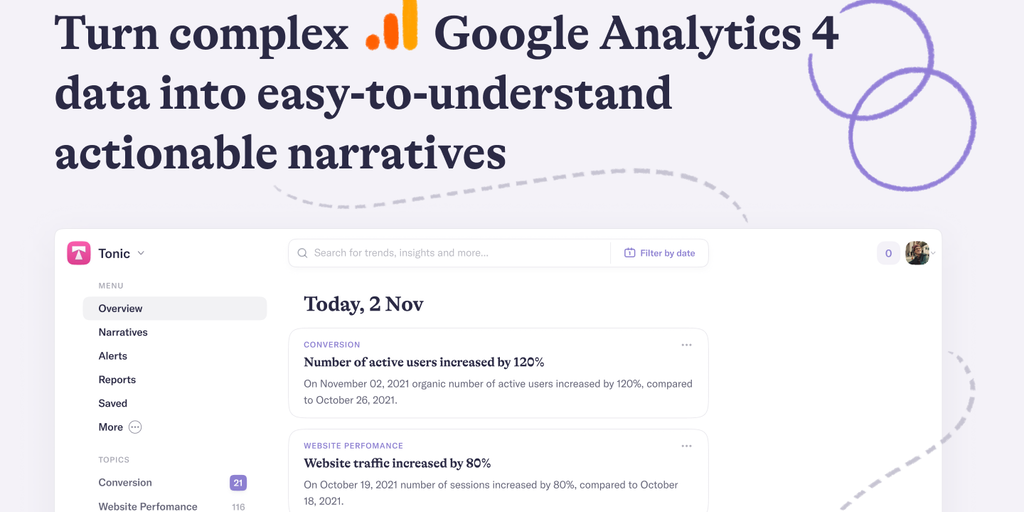The width and height of the screenshot is (1024, 512).
Task: Open options menu on the active users card
Action: pyautogui.click(x=686, y=345)
